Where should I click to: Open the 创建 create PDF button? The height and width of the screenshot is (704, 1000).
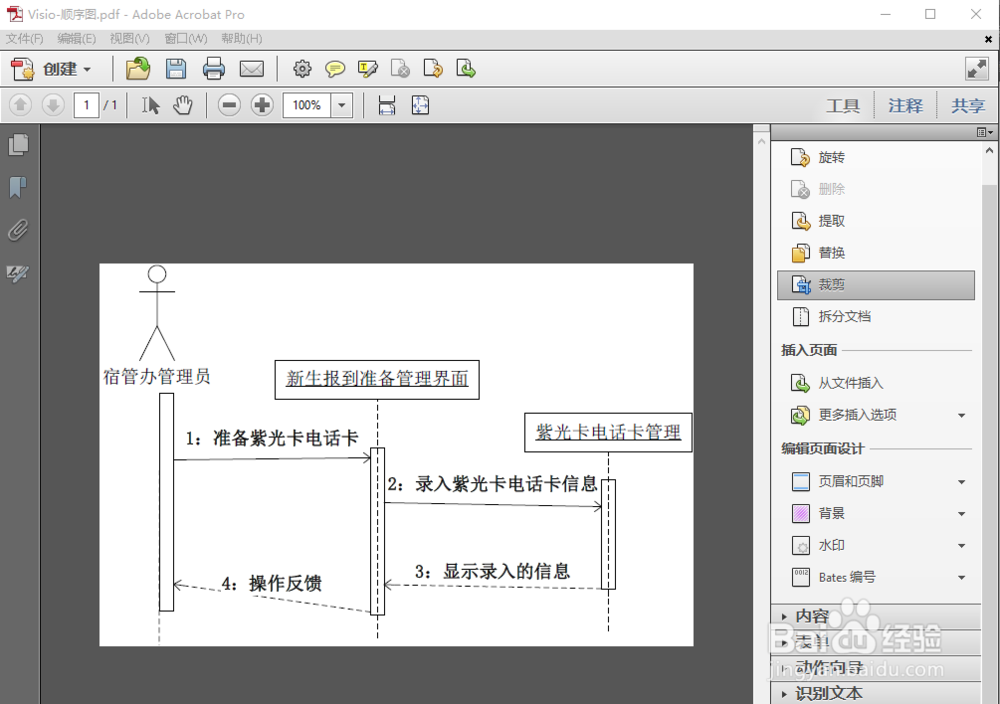pos(52,69)
